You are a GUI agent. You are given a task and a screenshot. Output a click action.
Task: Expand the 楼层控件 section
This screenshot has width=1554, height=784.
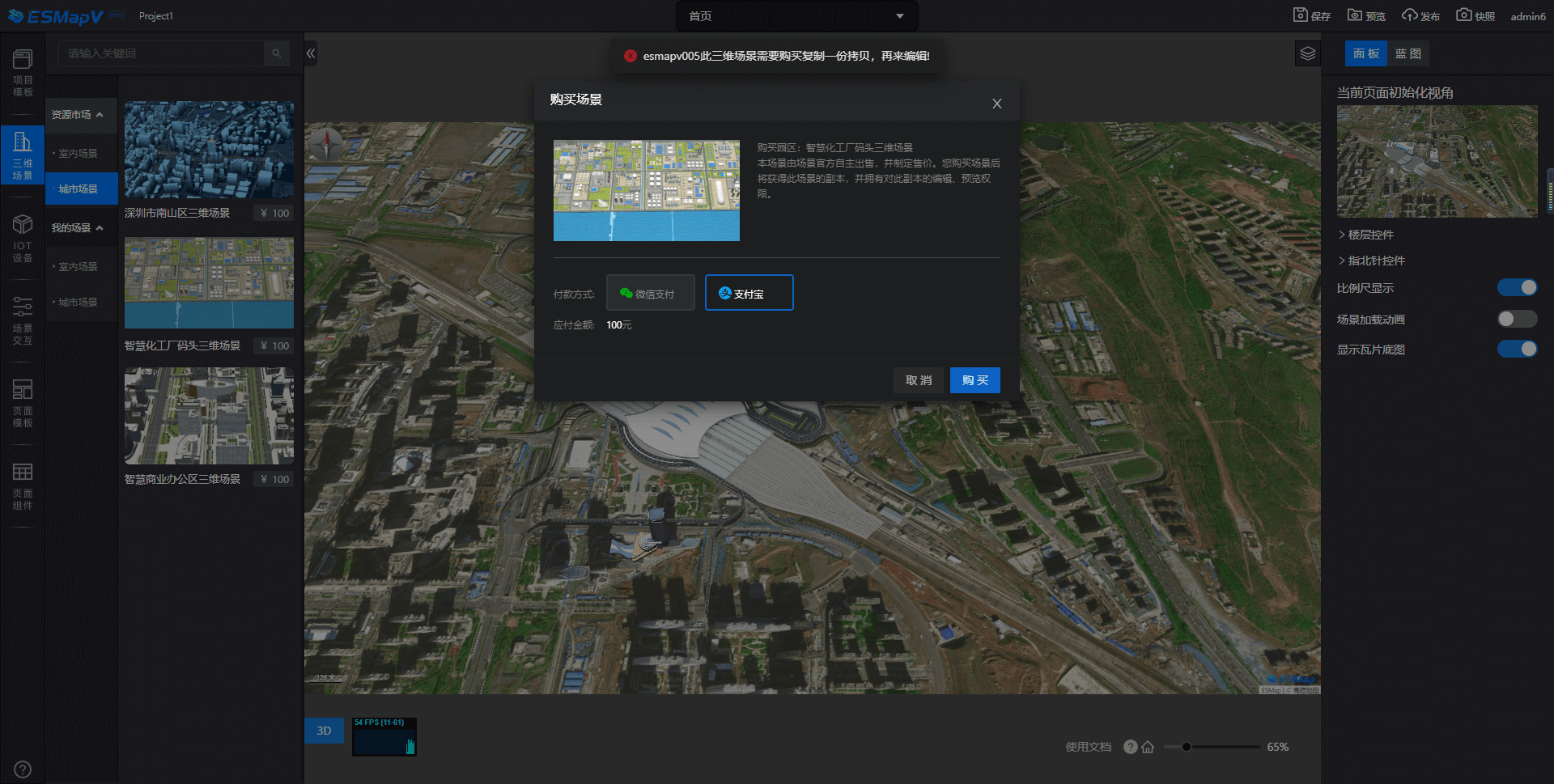tap(1370, 235)
